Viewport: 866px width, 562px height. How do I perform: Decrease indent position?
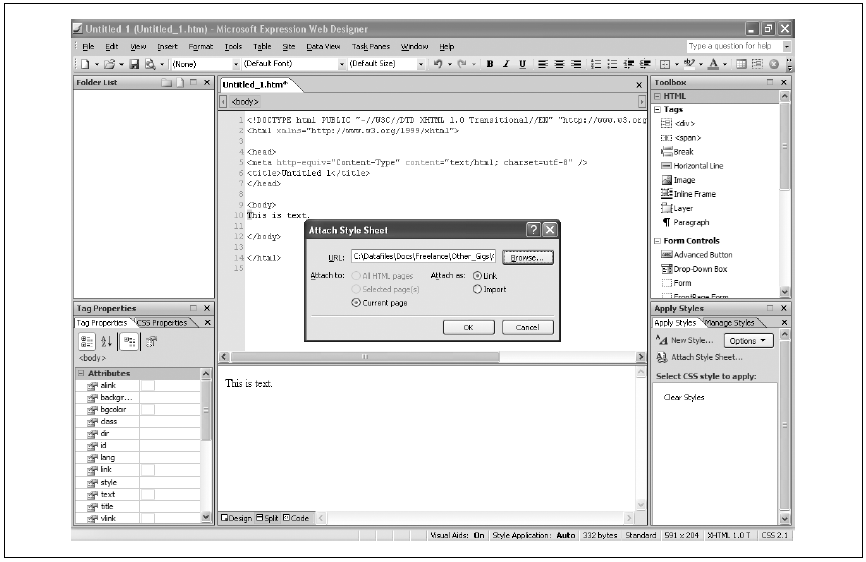629,64
